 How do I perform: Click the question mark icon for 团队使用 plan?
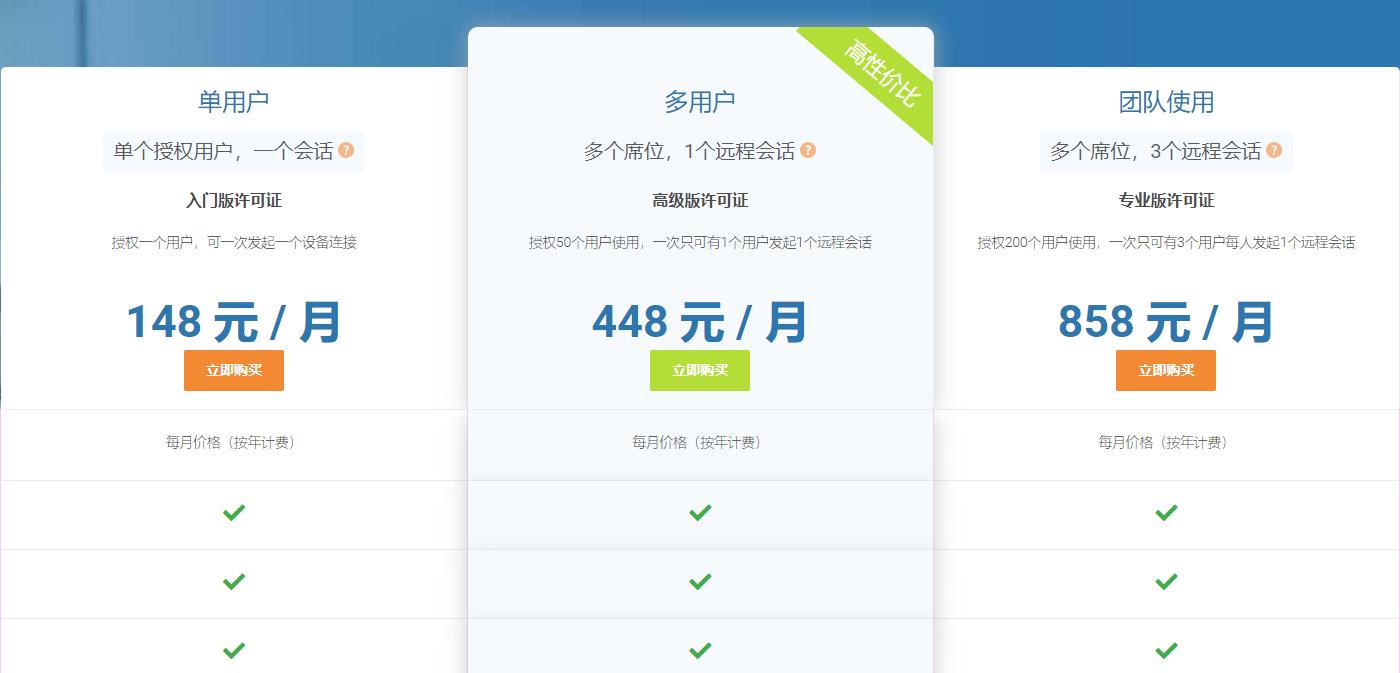(1273, 151)
